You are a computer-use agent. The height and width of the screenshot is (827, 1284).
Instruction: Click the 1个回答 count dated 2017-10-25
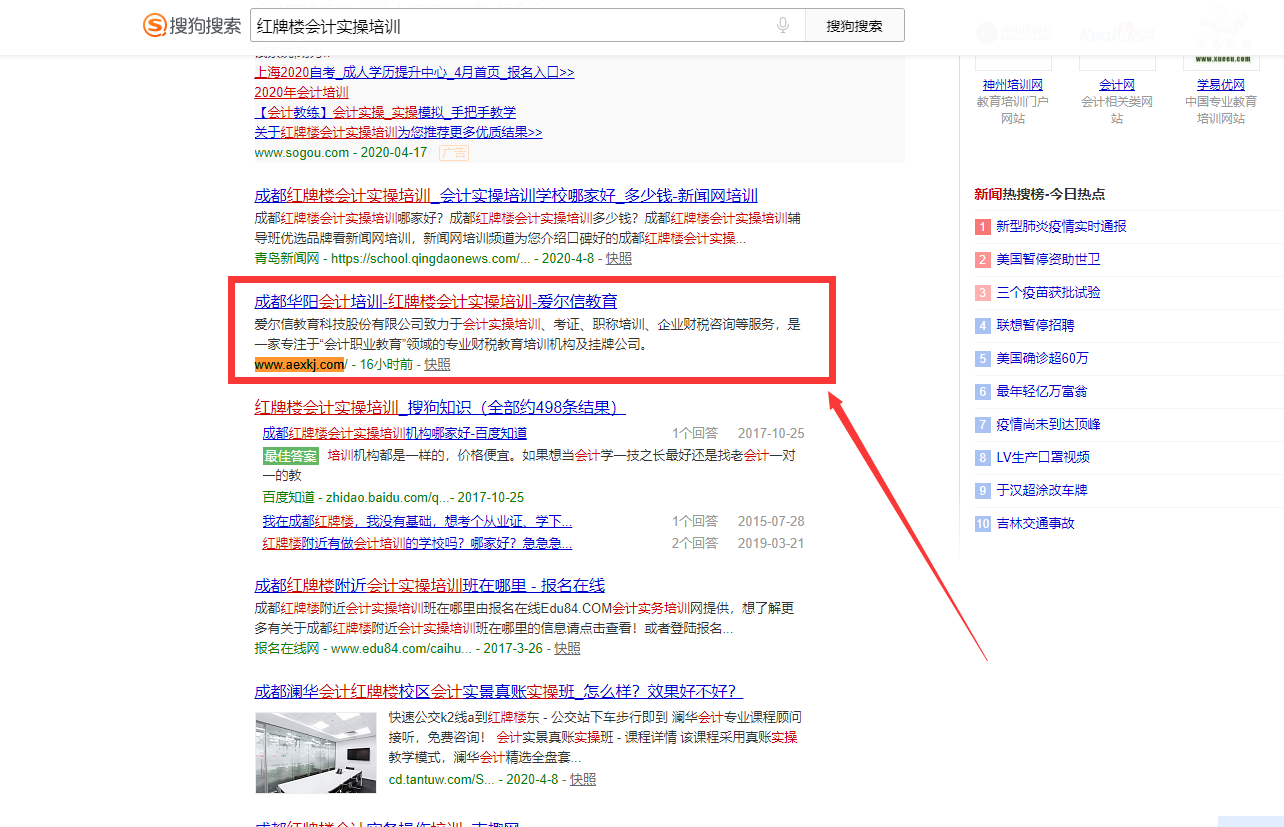(695, 433)
